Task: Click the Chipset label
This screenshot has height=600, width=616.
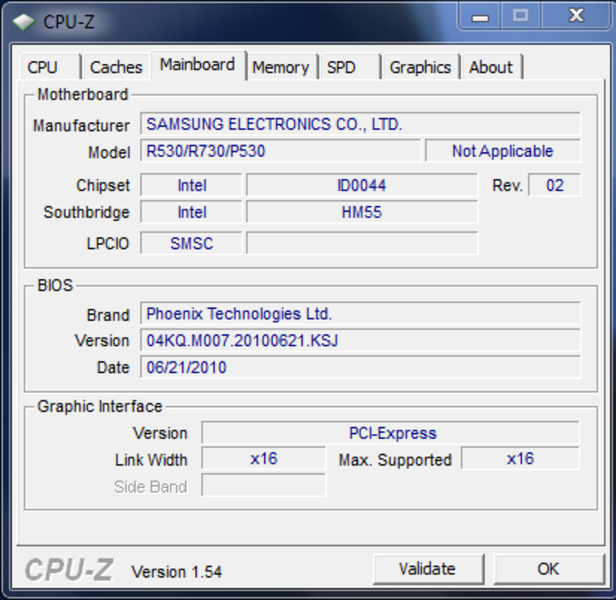Action: 103,185
